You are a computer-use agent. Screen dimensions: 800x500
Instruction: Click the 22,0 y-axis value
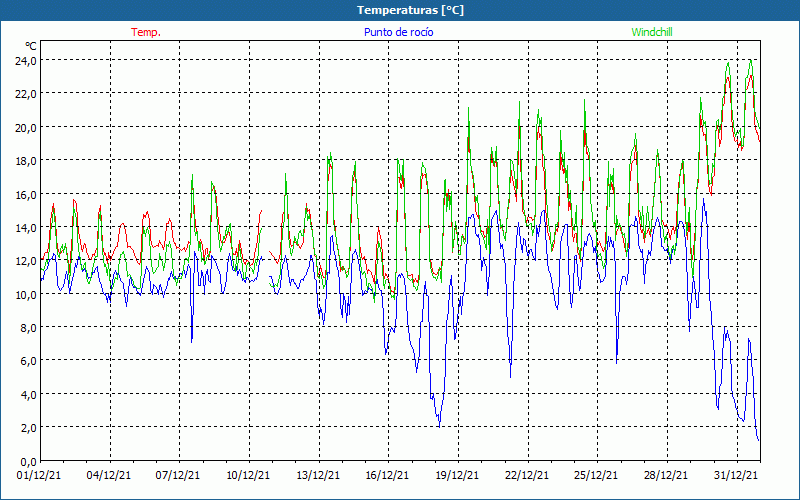(x=26, y=94)
